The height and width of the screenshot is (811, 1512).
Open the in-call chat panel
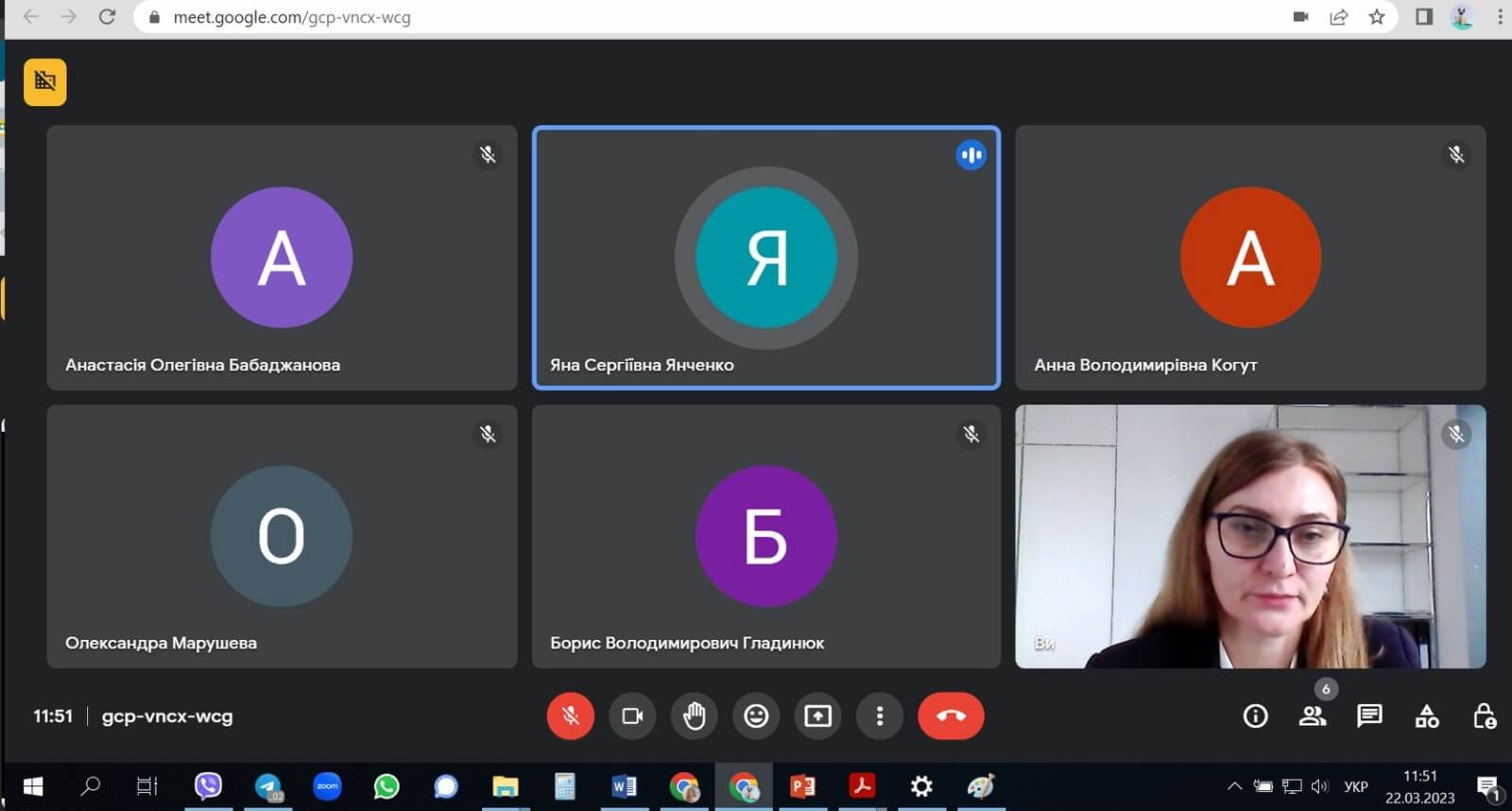(1369, 716)
